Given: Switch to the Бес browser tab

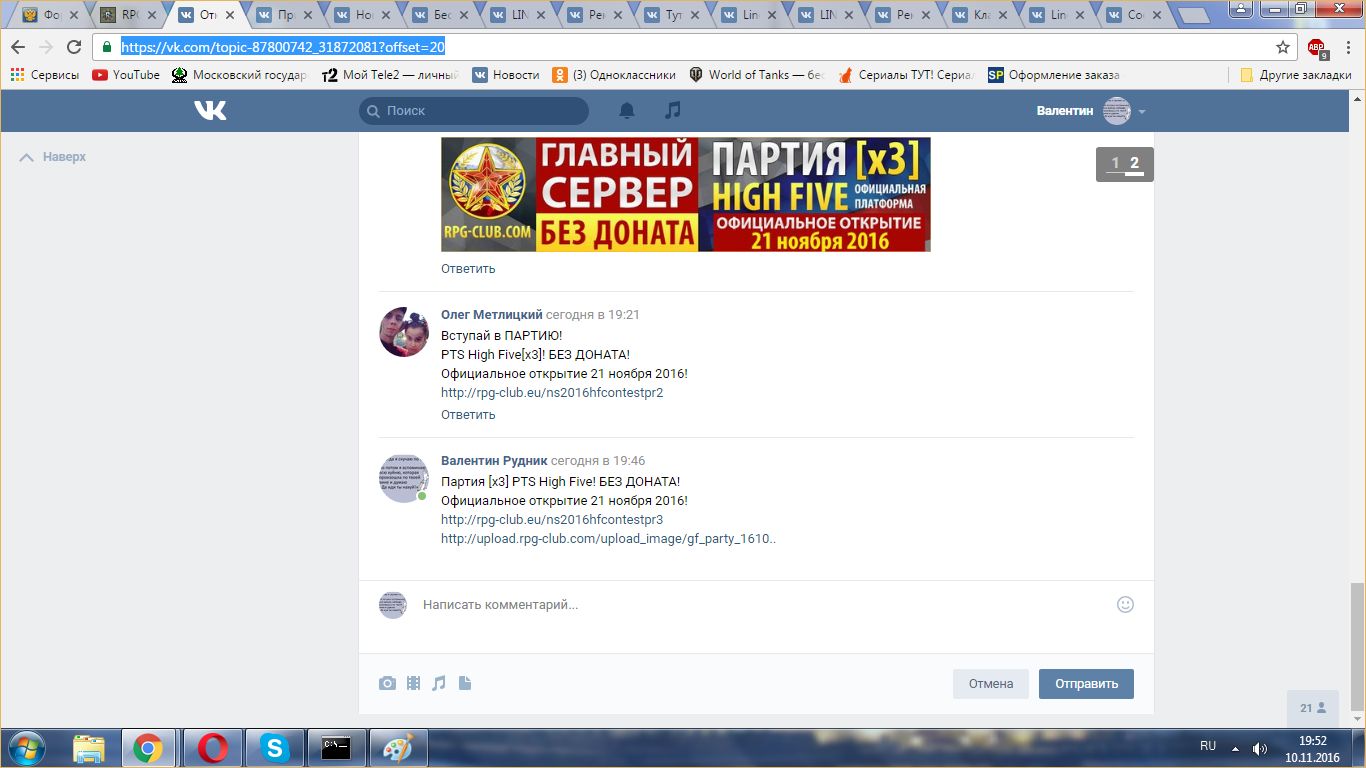Looking at the screenshot, I should pyautogui.click(x=441, y=15).
